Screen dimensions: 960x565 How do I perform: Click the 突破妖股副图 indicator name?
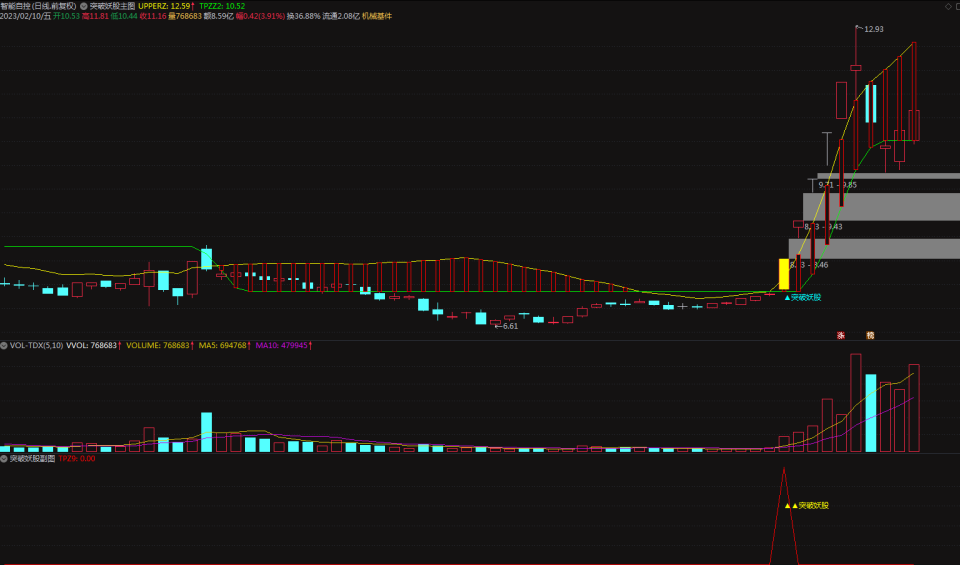pyautogui.click(x=32, y=458)
